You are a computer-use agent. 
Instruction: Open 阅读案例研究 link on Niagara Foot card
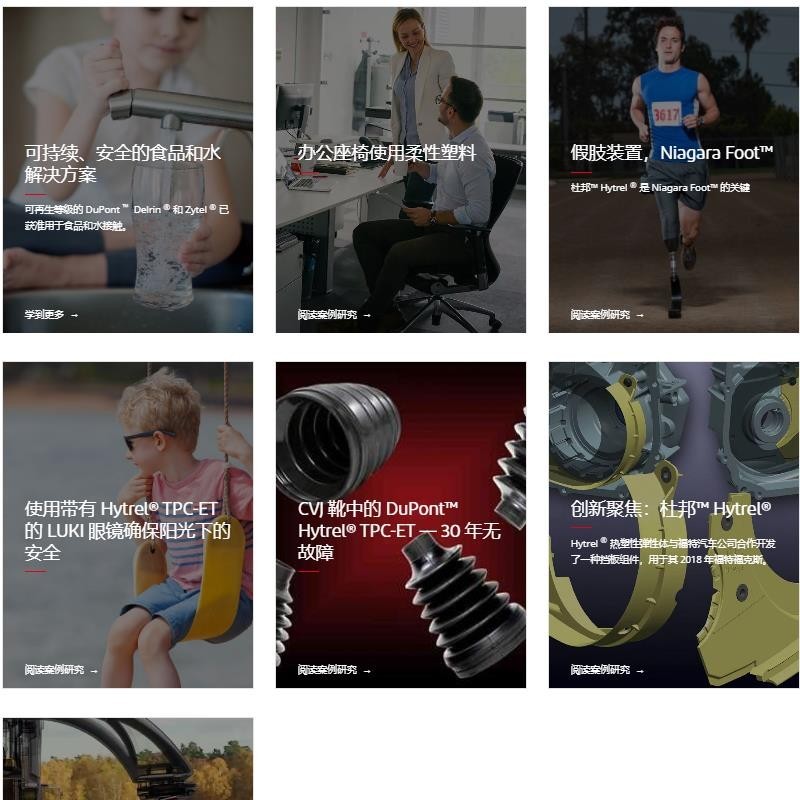[x=600, y=314]
